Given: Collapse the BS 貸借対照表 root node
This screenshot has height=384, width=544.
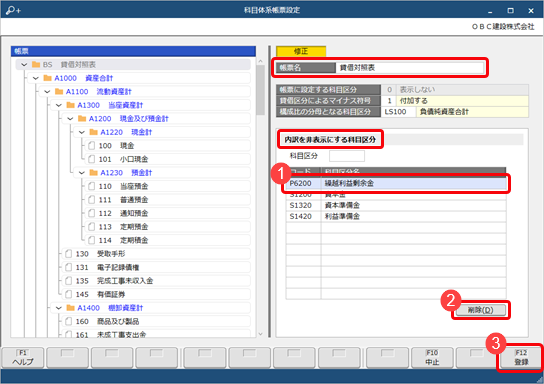Looking at the screenshot, I should pyautogui.click(x=24, y=65).
